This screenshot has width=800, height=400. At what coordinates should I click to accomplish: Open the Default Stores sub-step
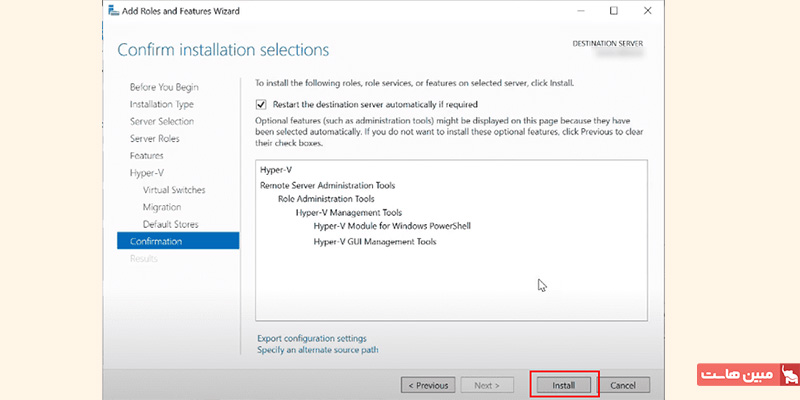pyautogui.click(x=170, y=224)
